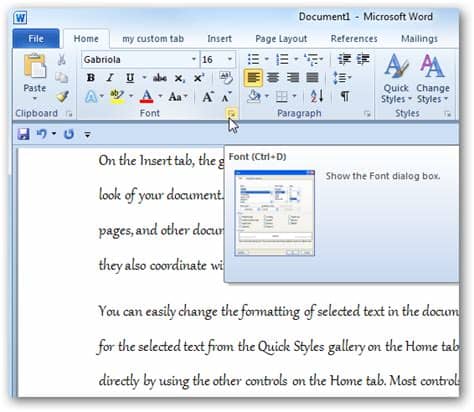
Task: Click the Borders icon
Action: pos(282,97)
